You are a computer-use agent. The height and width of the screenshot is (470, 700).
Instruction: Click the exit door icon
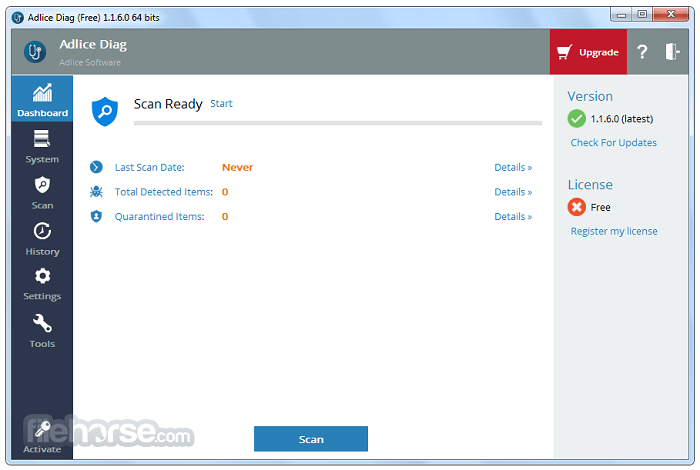(x=672, y=52)
